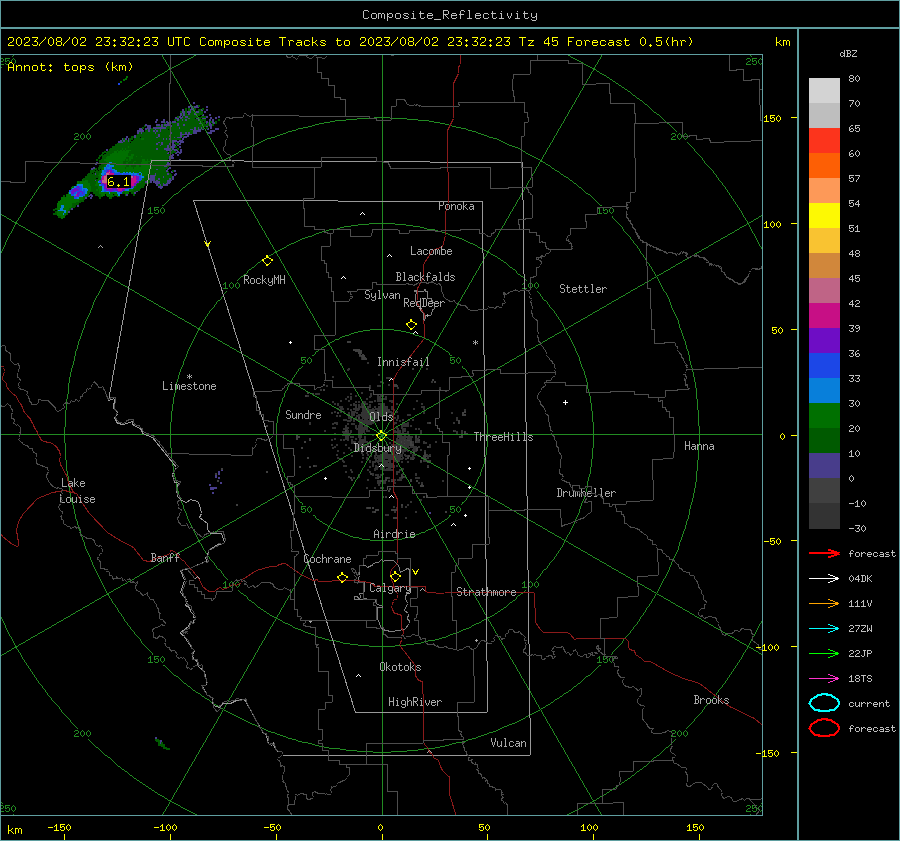
Task: Click the Lacombe label
Action: click(x=431, y=251)
